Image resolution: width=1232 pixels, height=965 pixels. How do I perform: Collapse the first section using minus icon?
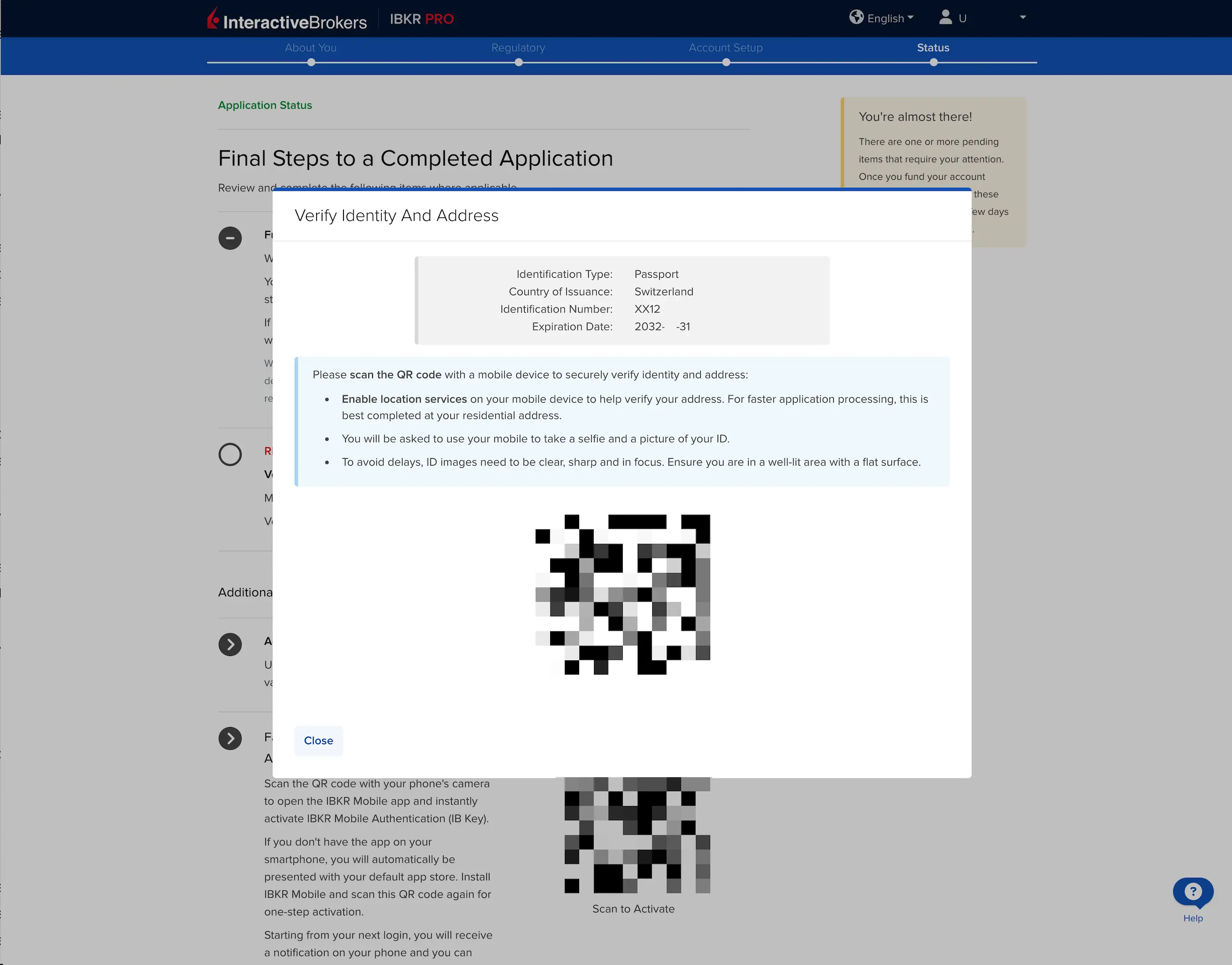point(230,238)
